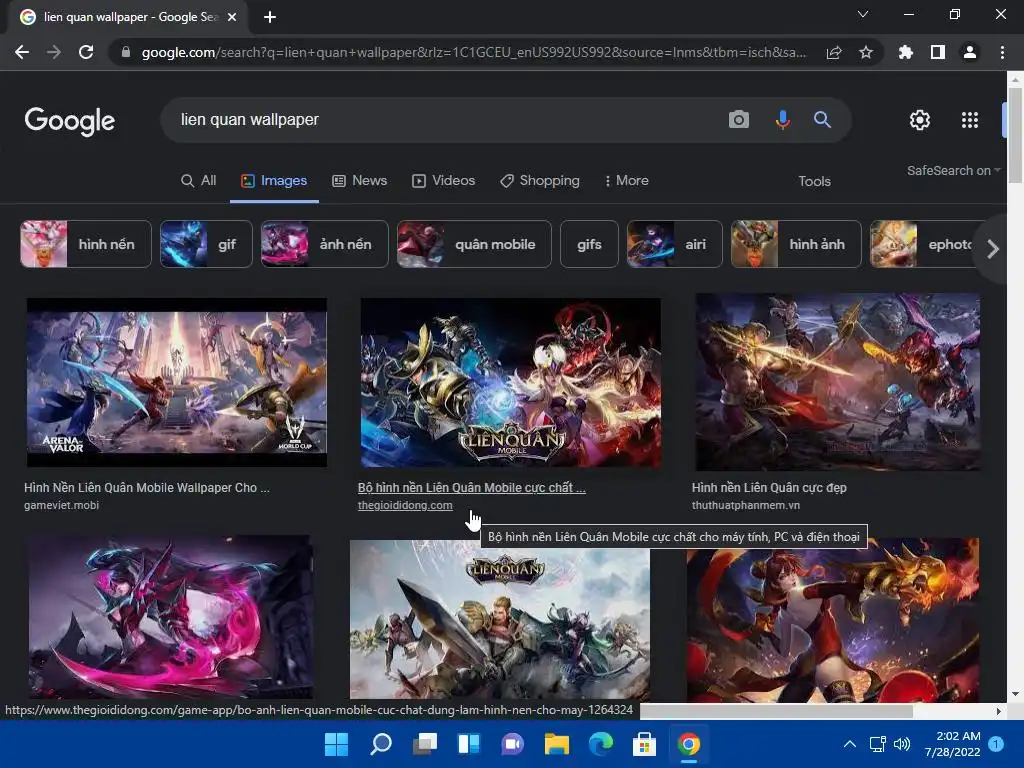Screen dimensions: 1024x768
Task: Open the thegioididong.com source link
Action: pos(405,505)
